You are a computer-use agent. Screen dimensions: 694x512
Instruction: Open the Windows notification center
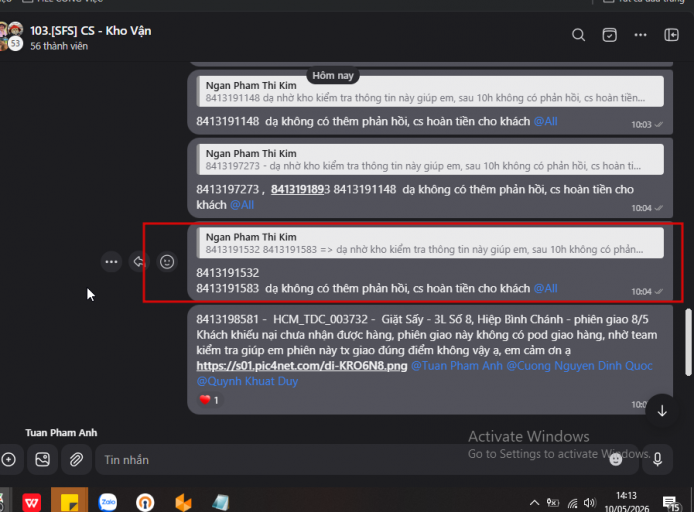(x=670, y=503)
